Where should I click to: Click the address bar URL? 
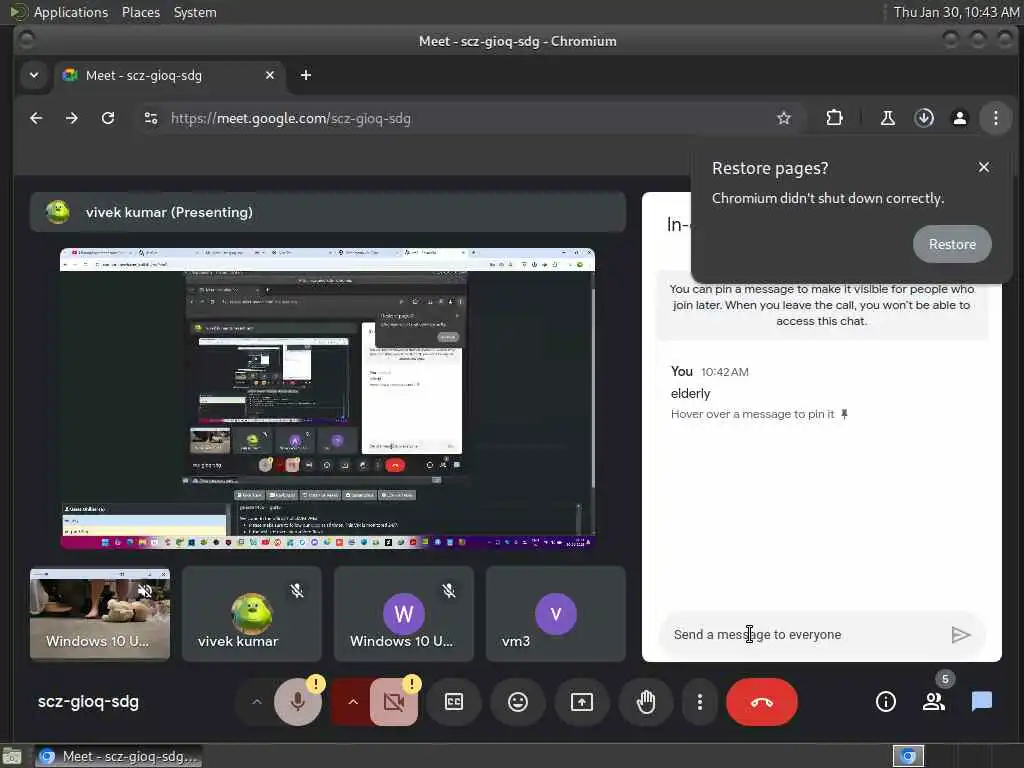pyautogui.click(x=291, y=118)
